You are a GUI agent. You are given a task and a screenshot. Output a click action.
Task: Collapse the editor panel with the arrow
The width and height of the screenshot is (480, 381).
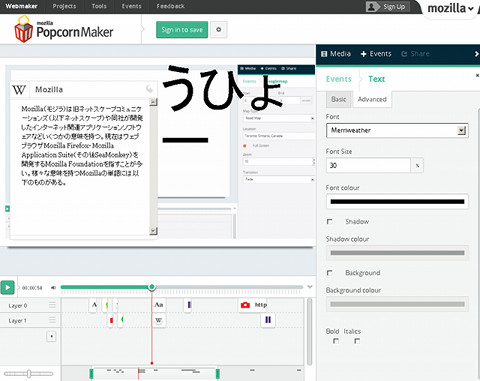pyautogui.click(x=476, y=54)
